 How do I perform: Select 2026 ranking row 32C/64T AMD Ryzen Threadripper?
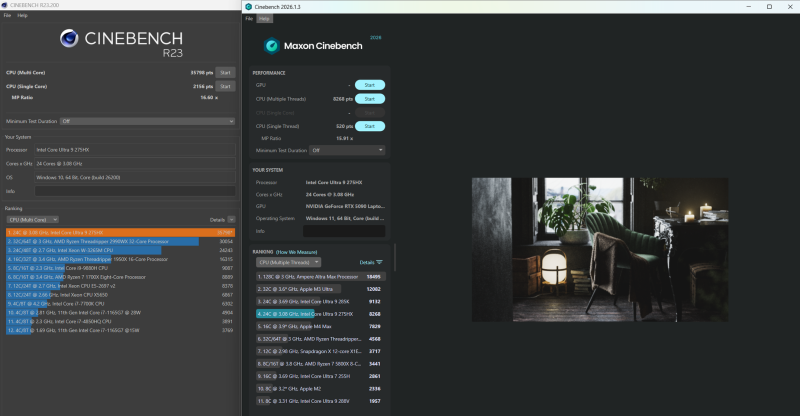tap(320, 339)
